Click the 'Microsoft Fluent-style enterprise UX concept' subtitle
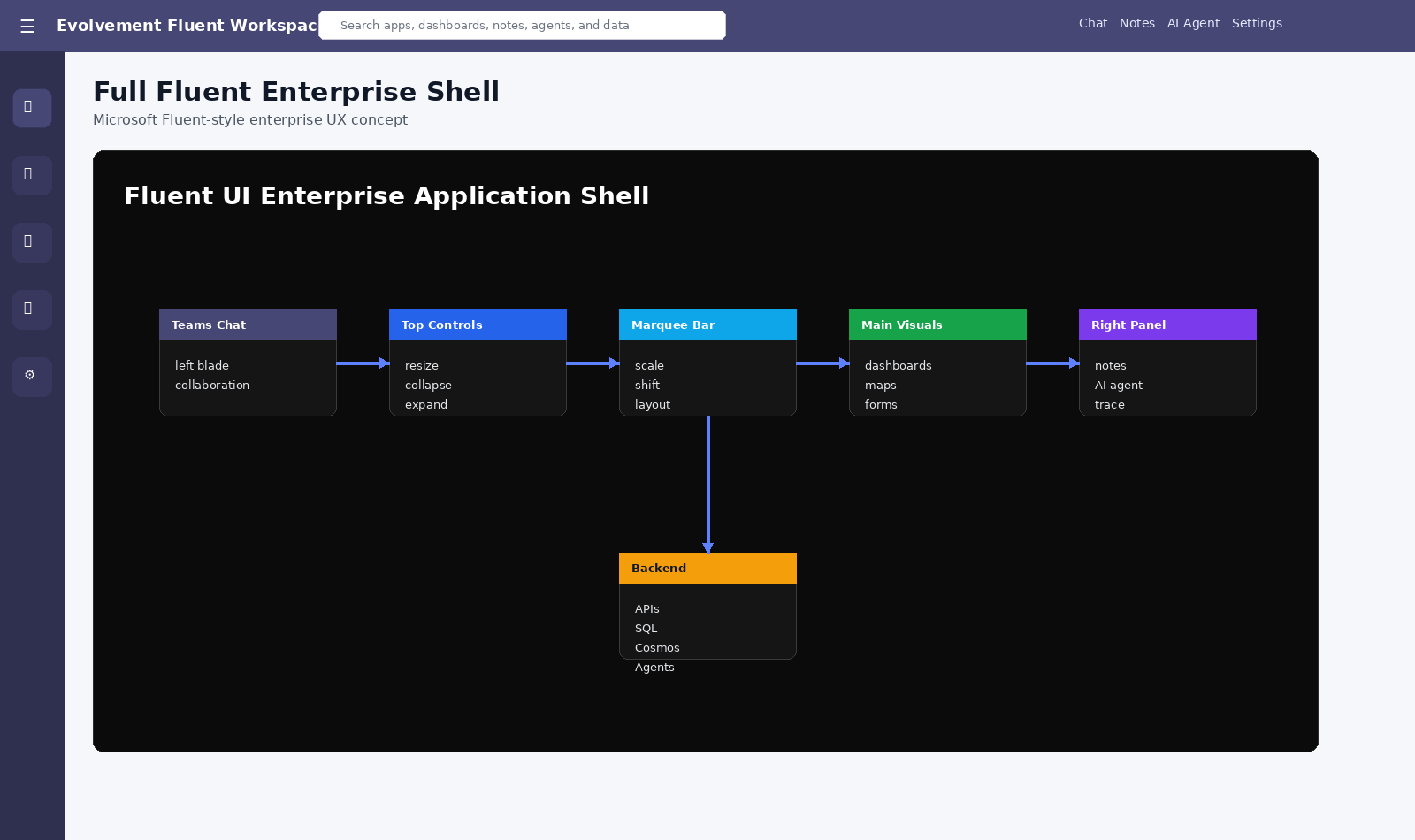Image resolution: width=1415 pixels, height=840 pixels. [250, 119]
